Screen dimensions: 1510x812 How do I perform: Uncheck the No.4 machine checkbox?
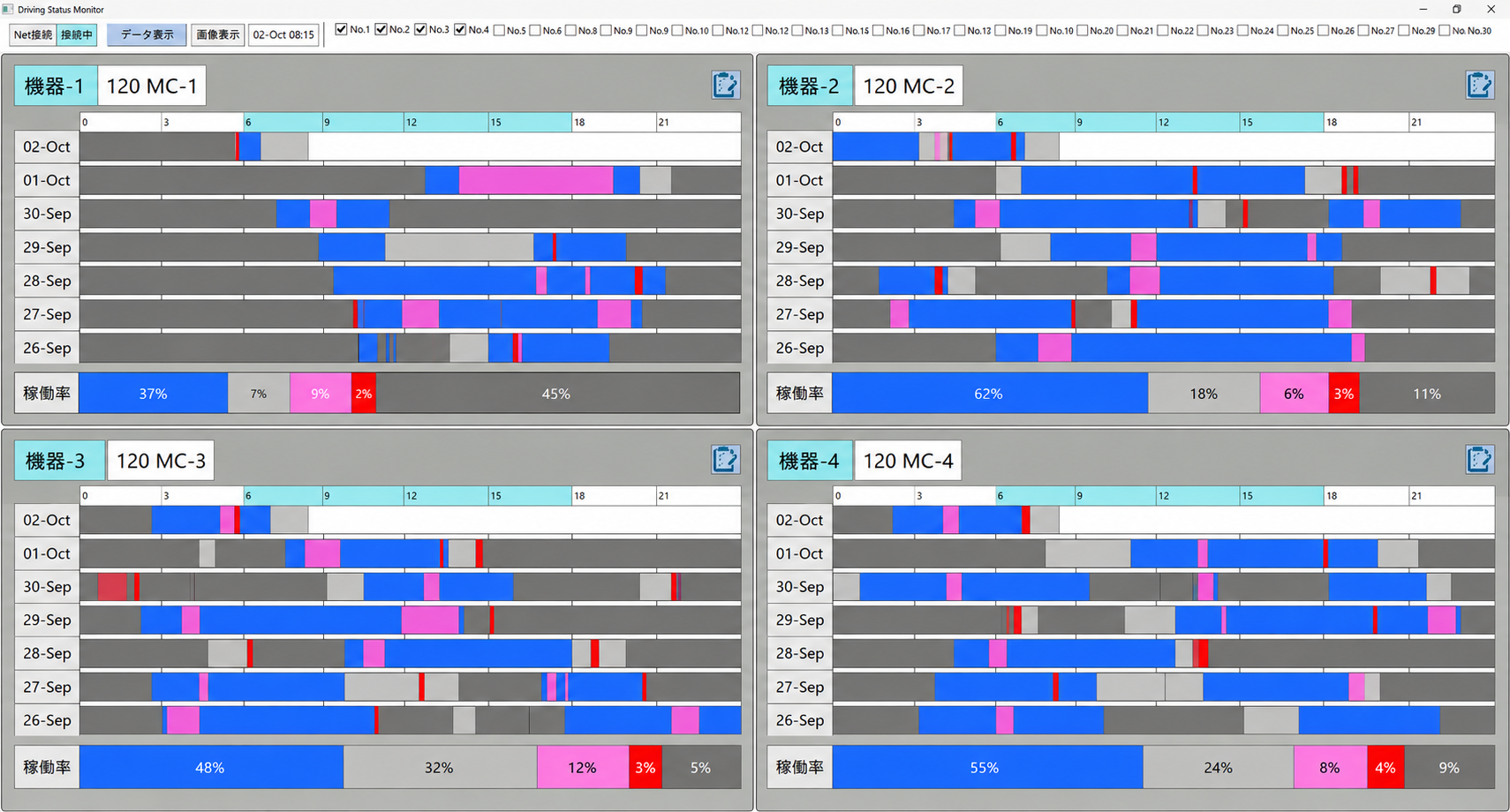point(460,30)
